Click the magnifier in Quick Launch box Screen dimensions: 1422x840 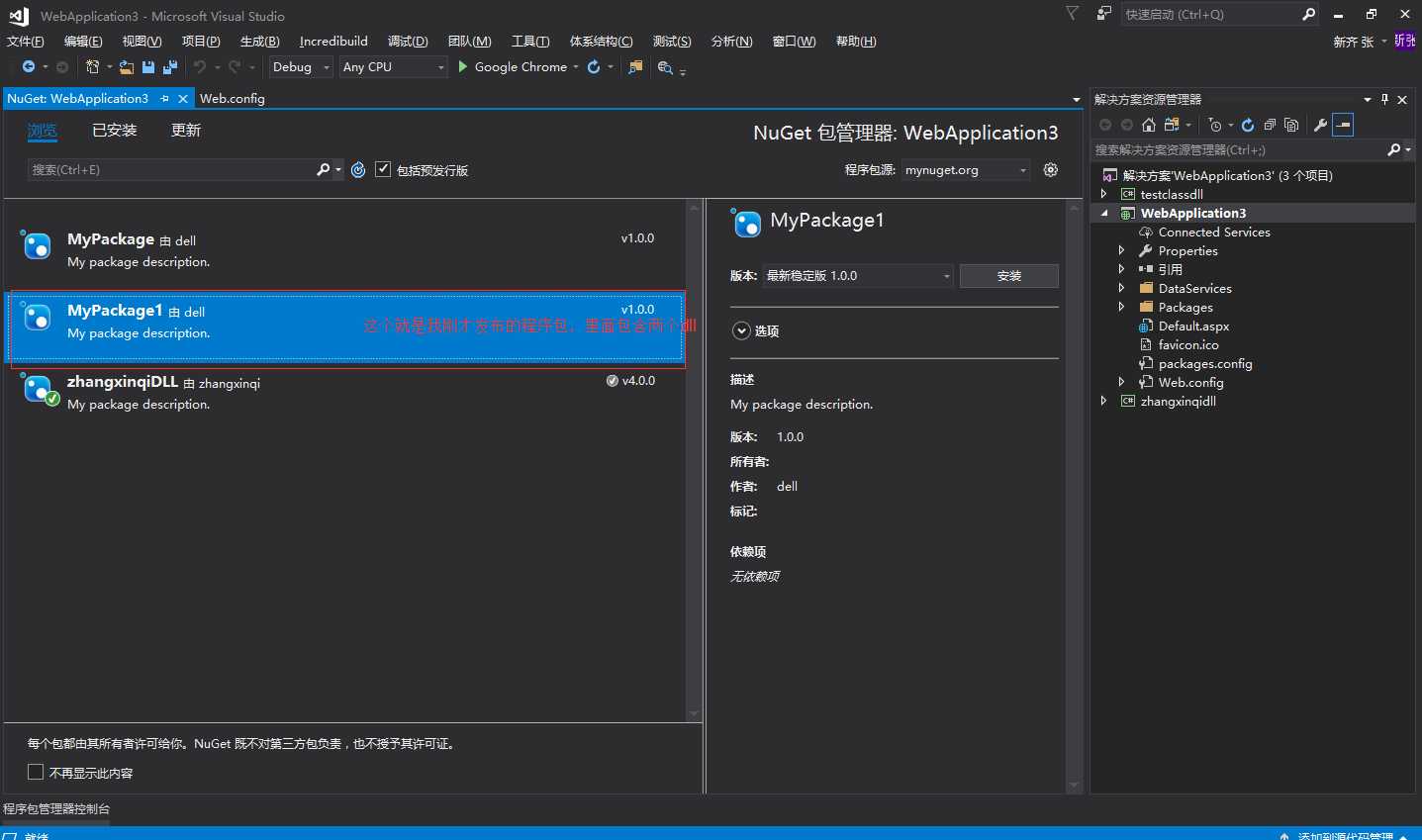[x=1308, y=14]
